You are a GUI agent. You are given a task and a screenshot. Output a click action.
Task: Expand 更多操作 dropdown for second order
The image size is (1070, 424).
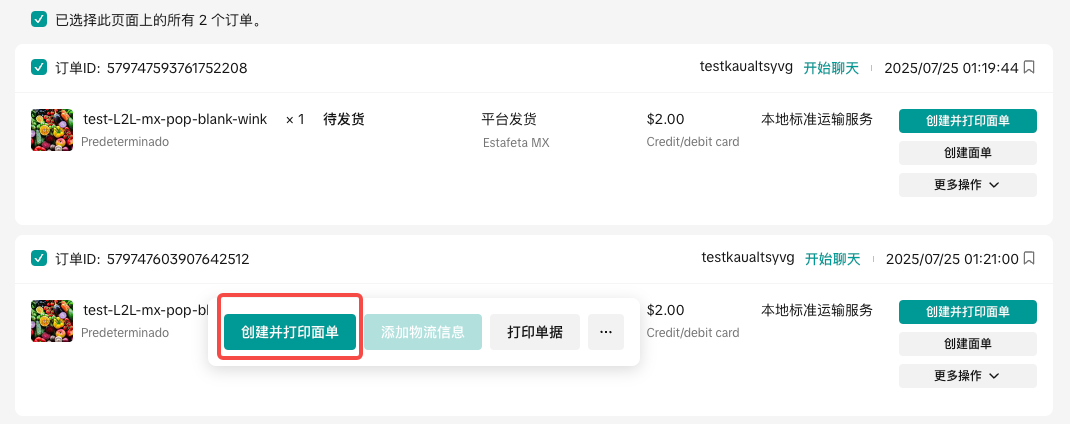point(967,376)
